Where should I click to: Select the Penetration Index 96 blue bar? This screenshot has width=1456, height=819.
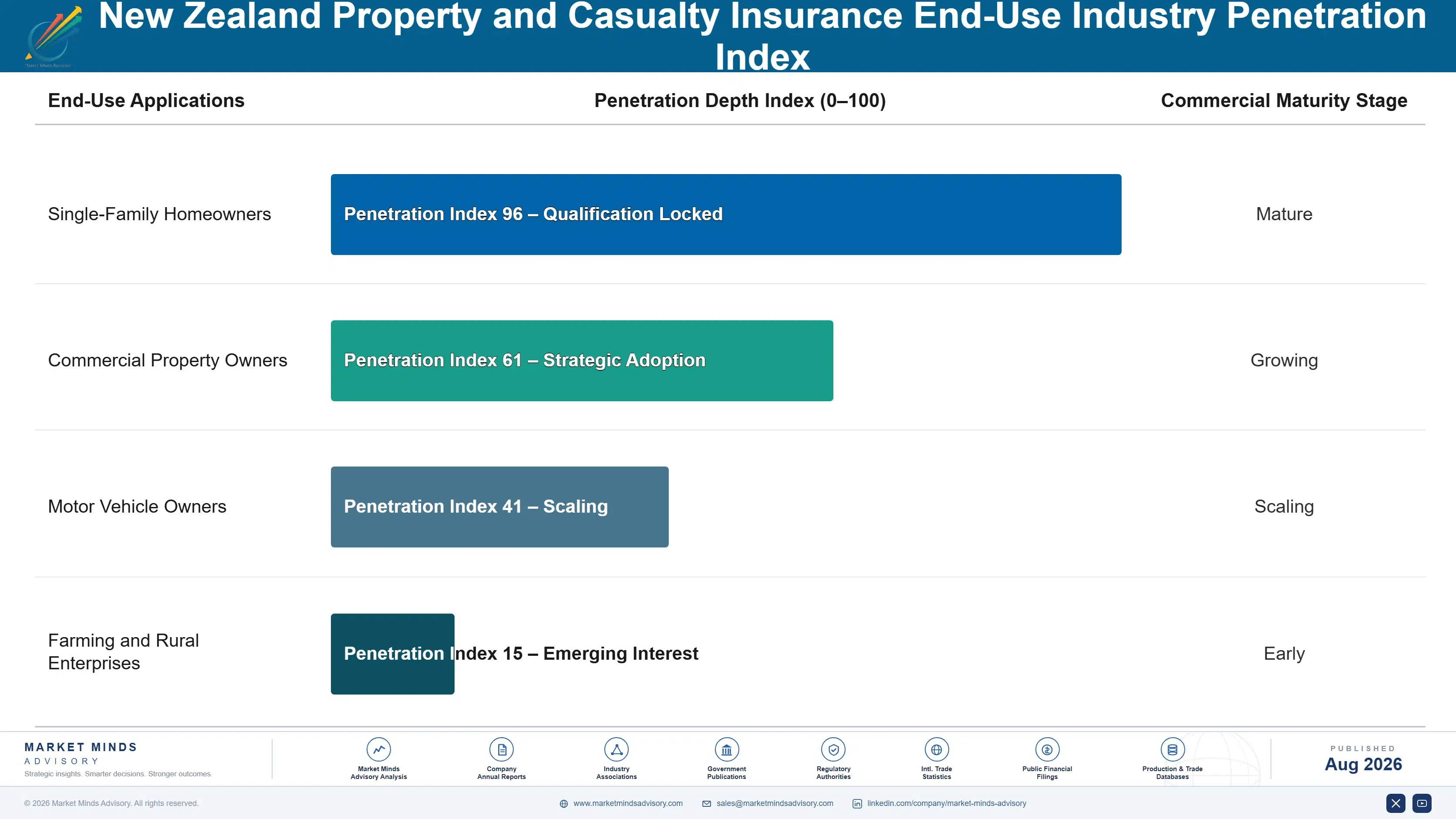(x=726, y=215)
